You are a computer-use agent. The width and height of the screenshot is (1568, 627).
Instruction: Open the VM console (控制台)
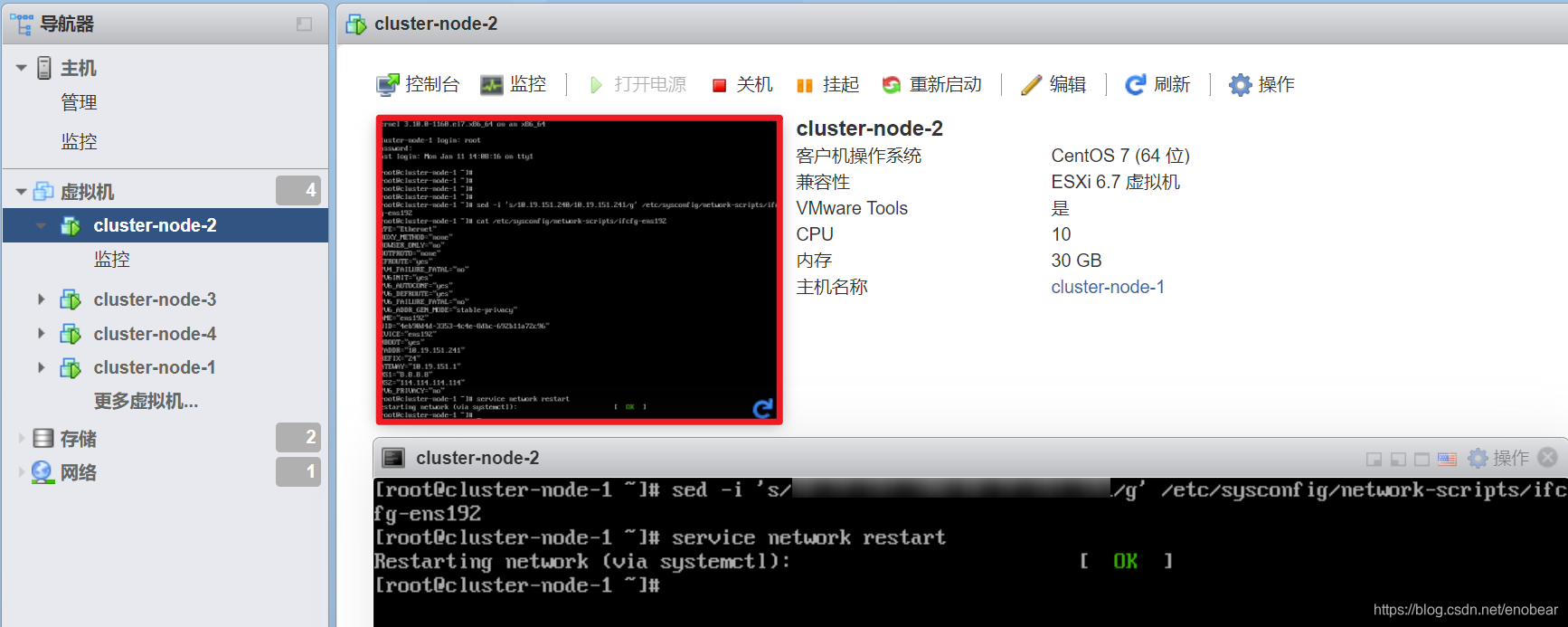click(x=418, y=84)
